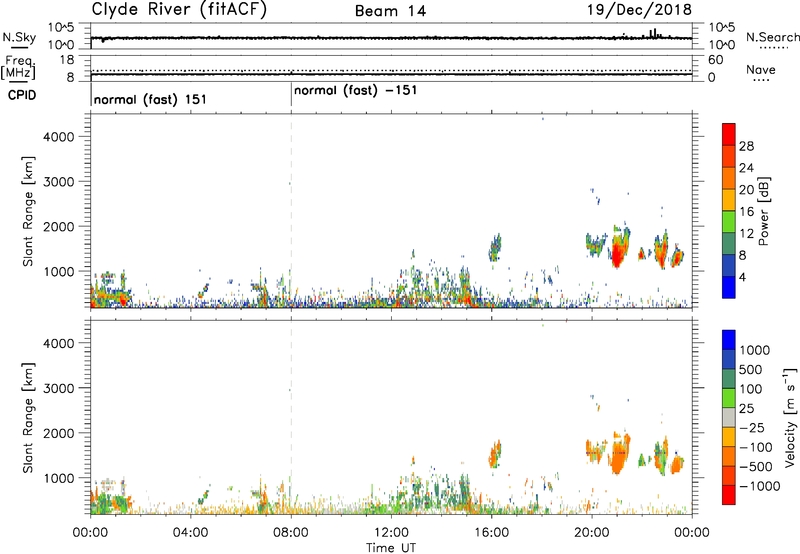Click 'normal (fast) -151' CPID text
Image resolution: width=800 pixels, height=554 pixels.
[356, 90]
